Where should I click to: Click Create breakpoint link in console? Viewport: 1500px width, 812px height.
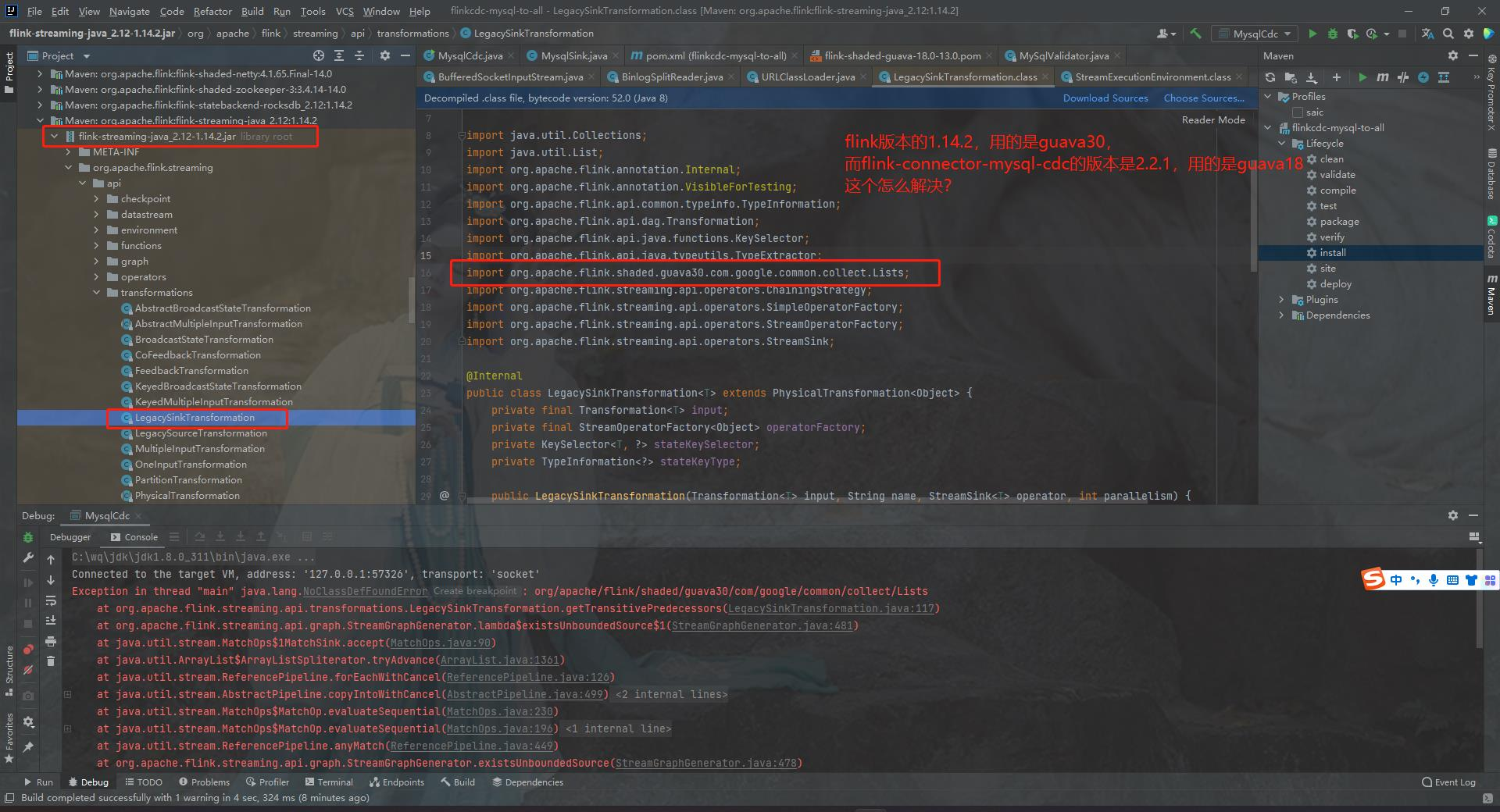(475, 591)
